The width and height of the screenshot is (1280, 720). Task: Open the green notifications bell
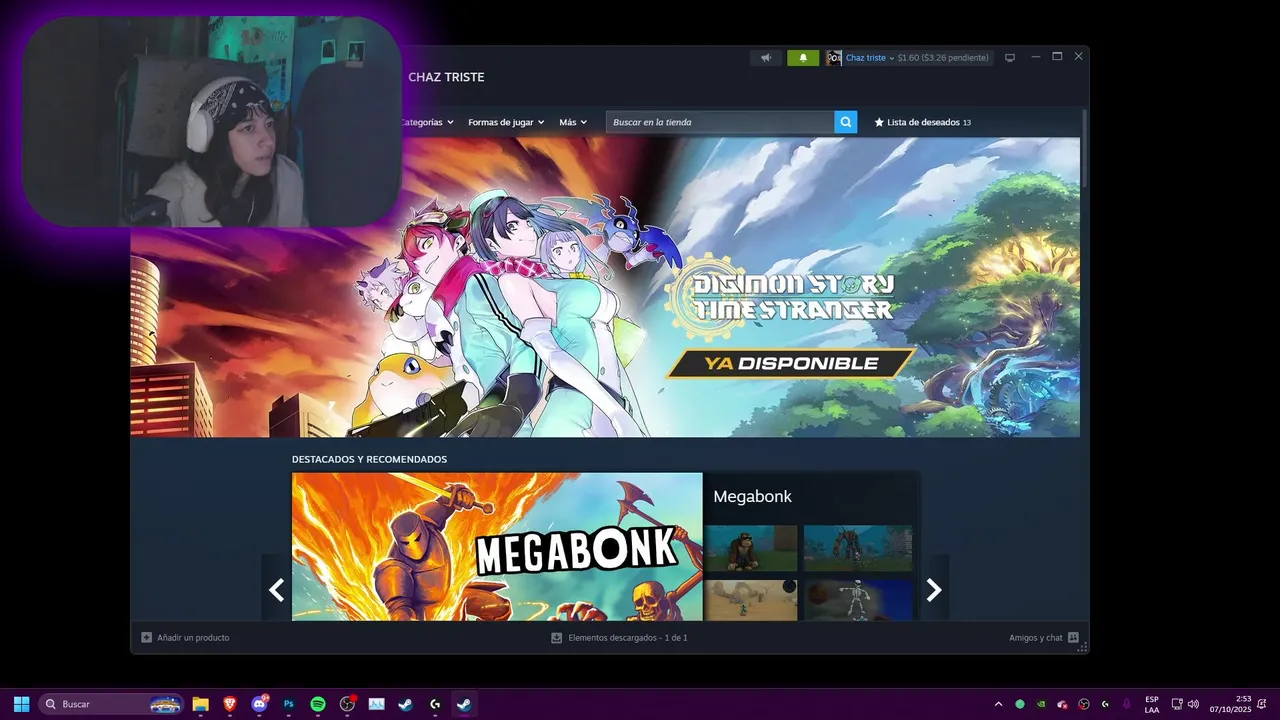(x=803, y=58)
